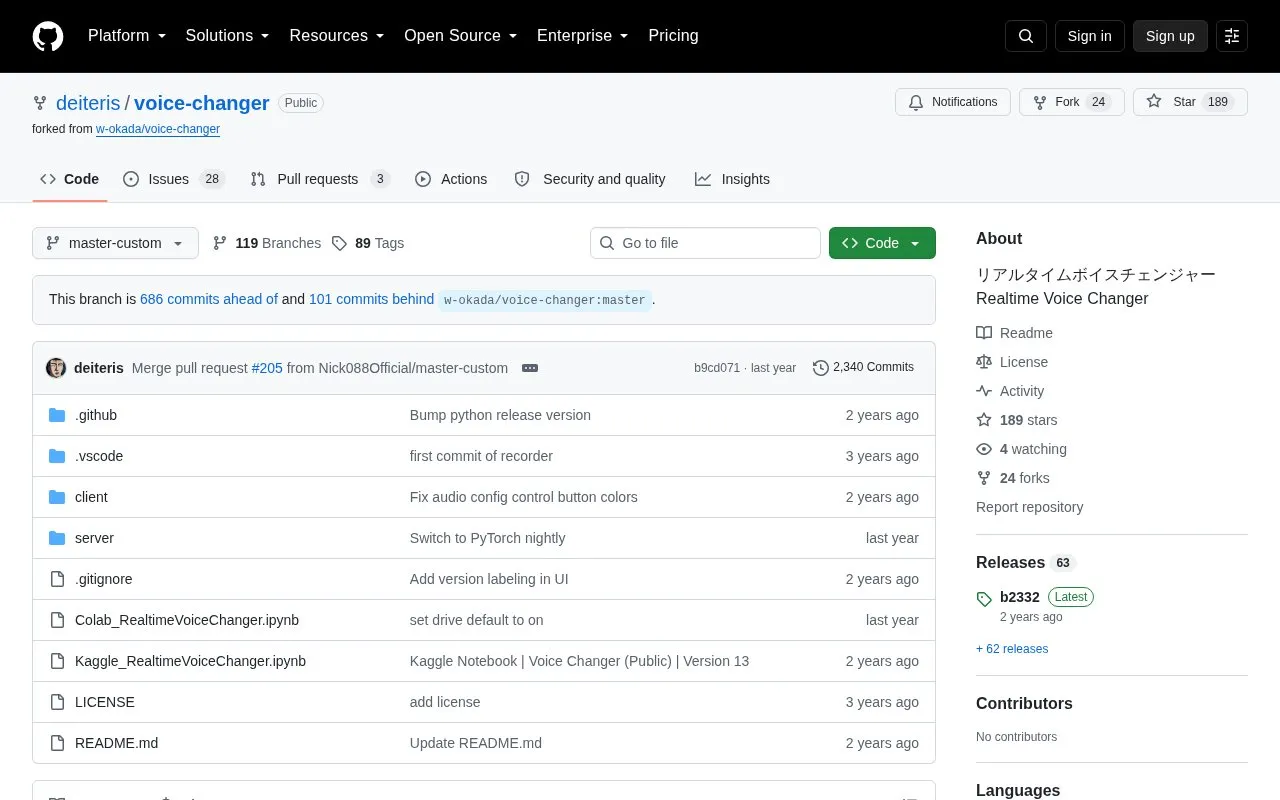Click the Sign in button
Image resolution: width=1280 pixels, height=800 pixels.
point(1090,36)
